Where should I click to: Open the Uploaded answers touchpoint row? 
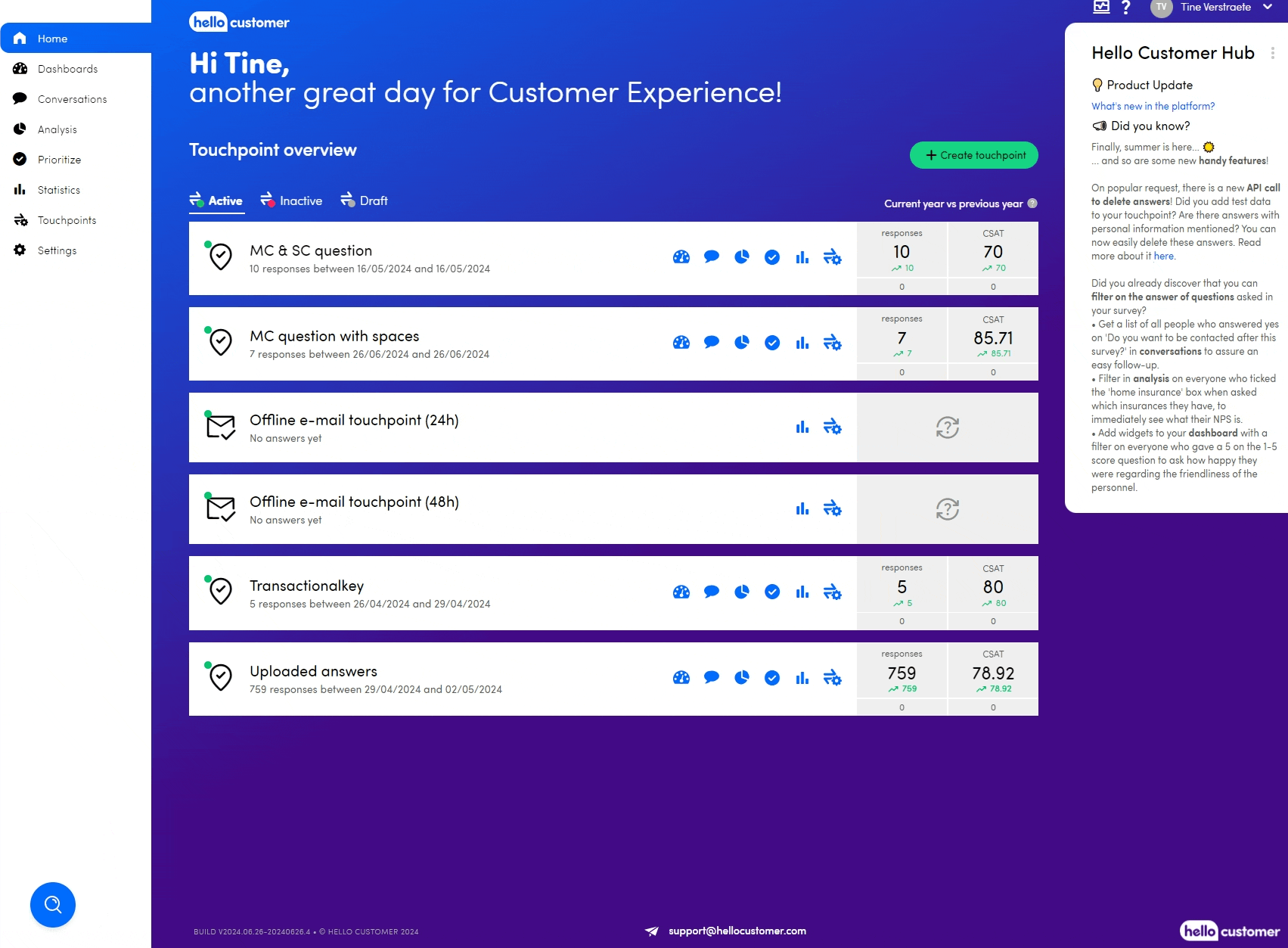click(x=313, y=672)
